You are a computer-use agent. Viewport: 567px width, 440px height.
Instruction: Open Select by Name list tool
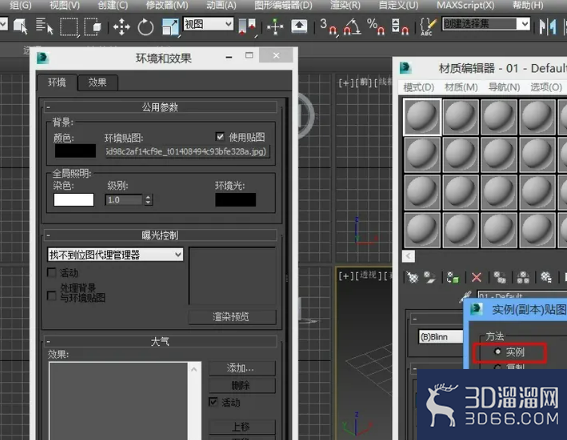[x=44, y=26]
